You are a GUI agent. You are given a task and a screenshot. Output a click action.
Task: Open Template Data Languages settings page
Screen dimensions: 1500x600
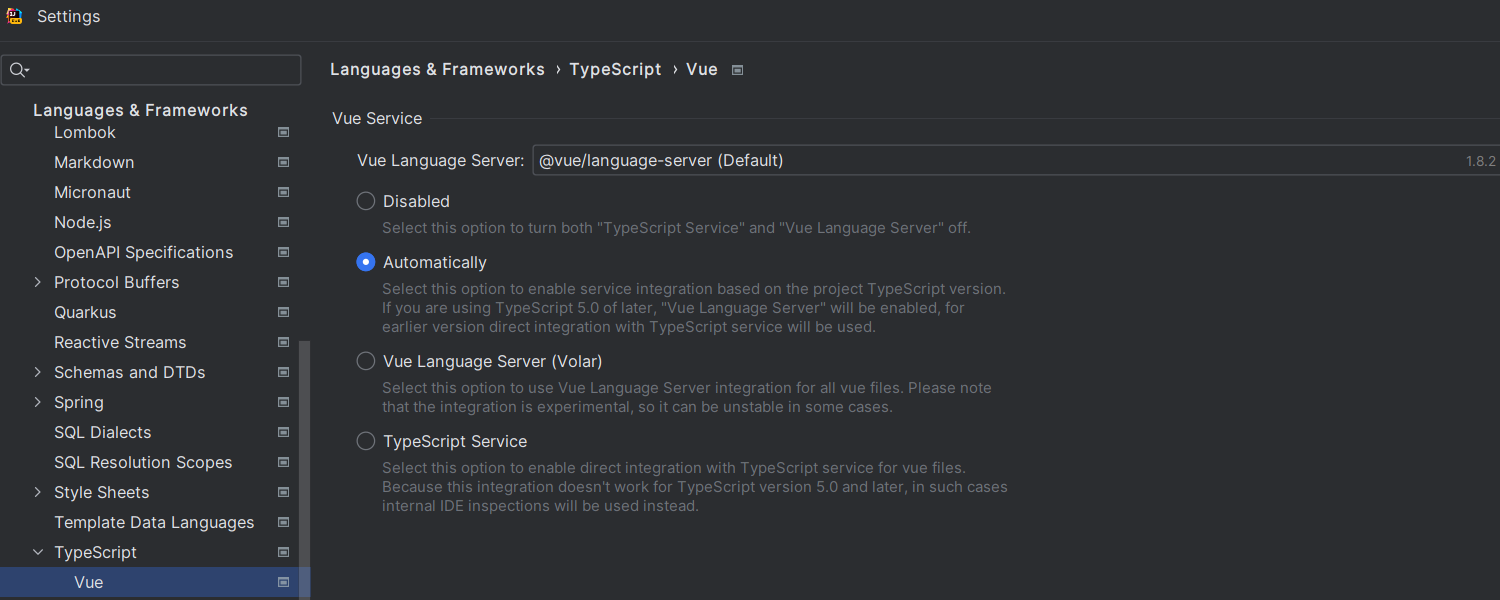click(154, 522)
